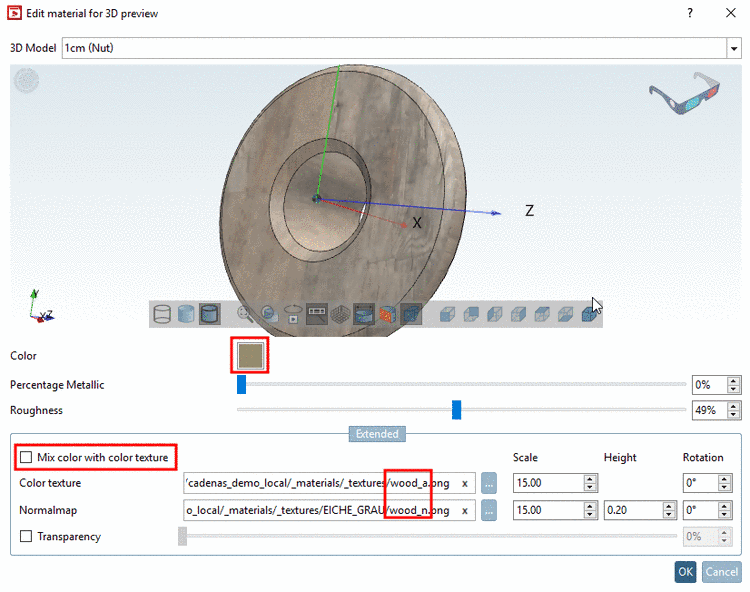Click the Normalmap Scale 15.00 field
This screenshot has width=750, height=592.
click(x=549, y=511)
